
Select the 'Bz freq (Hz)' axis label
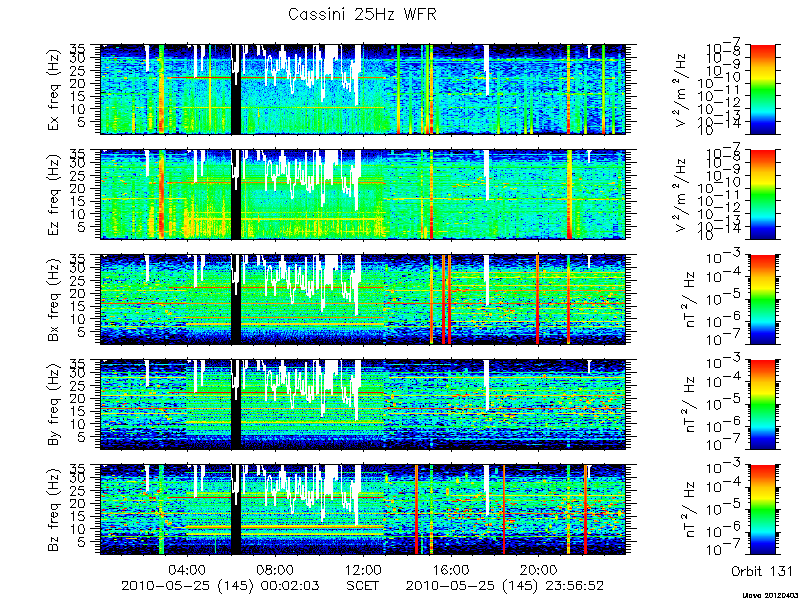pos(54,510)
